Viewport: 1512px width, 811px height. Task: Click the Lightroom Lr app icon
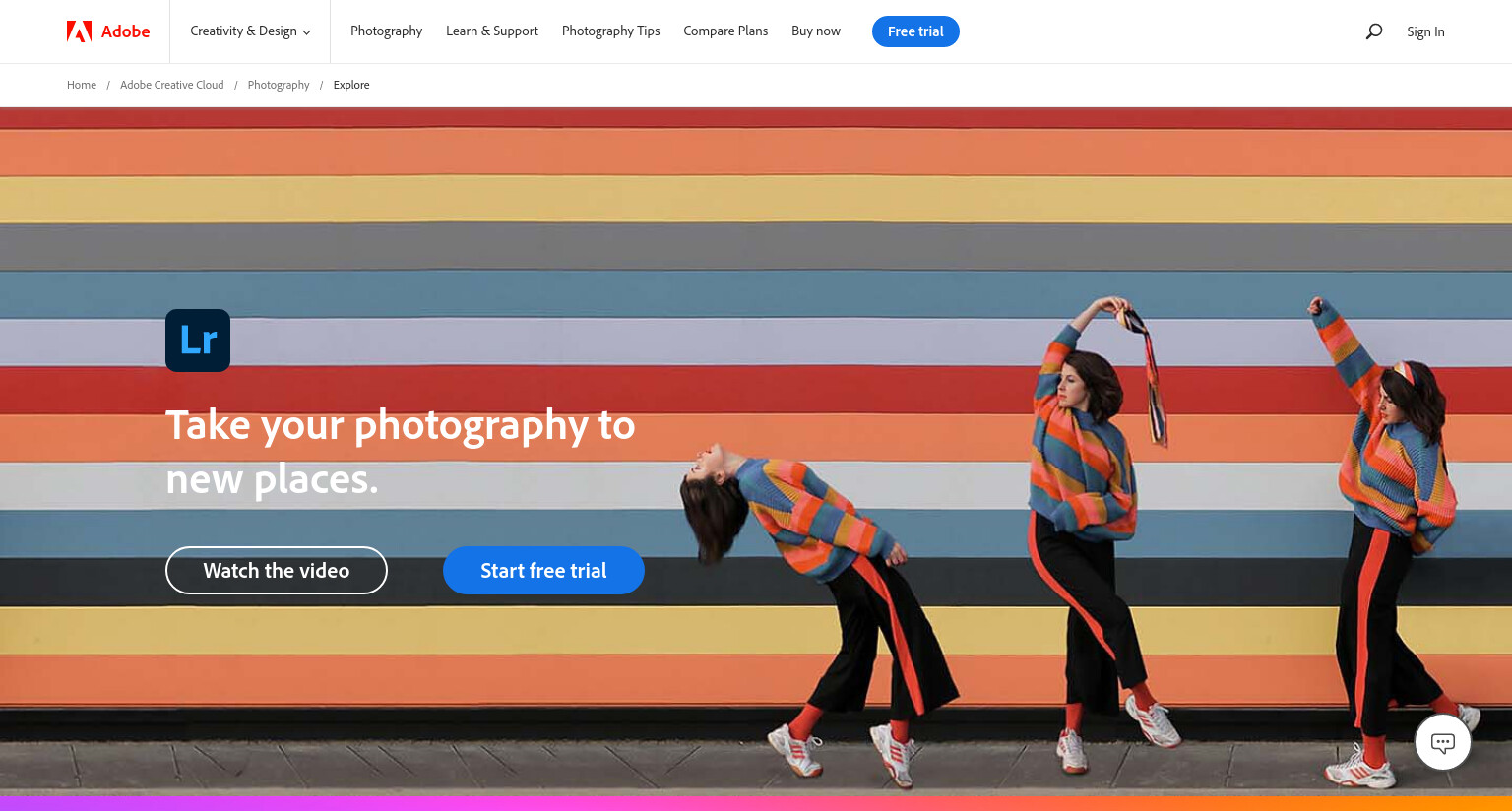point(198,341)
